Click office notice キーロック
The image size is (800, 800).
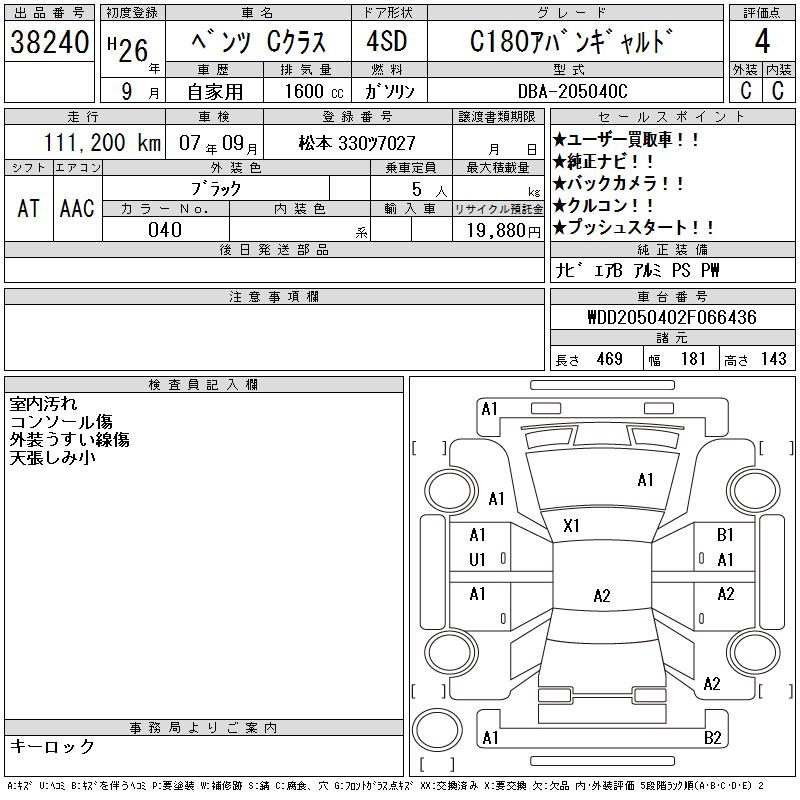point(52,746)
